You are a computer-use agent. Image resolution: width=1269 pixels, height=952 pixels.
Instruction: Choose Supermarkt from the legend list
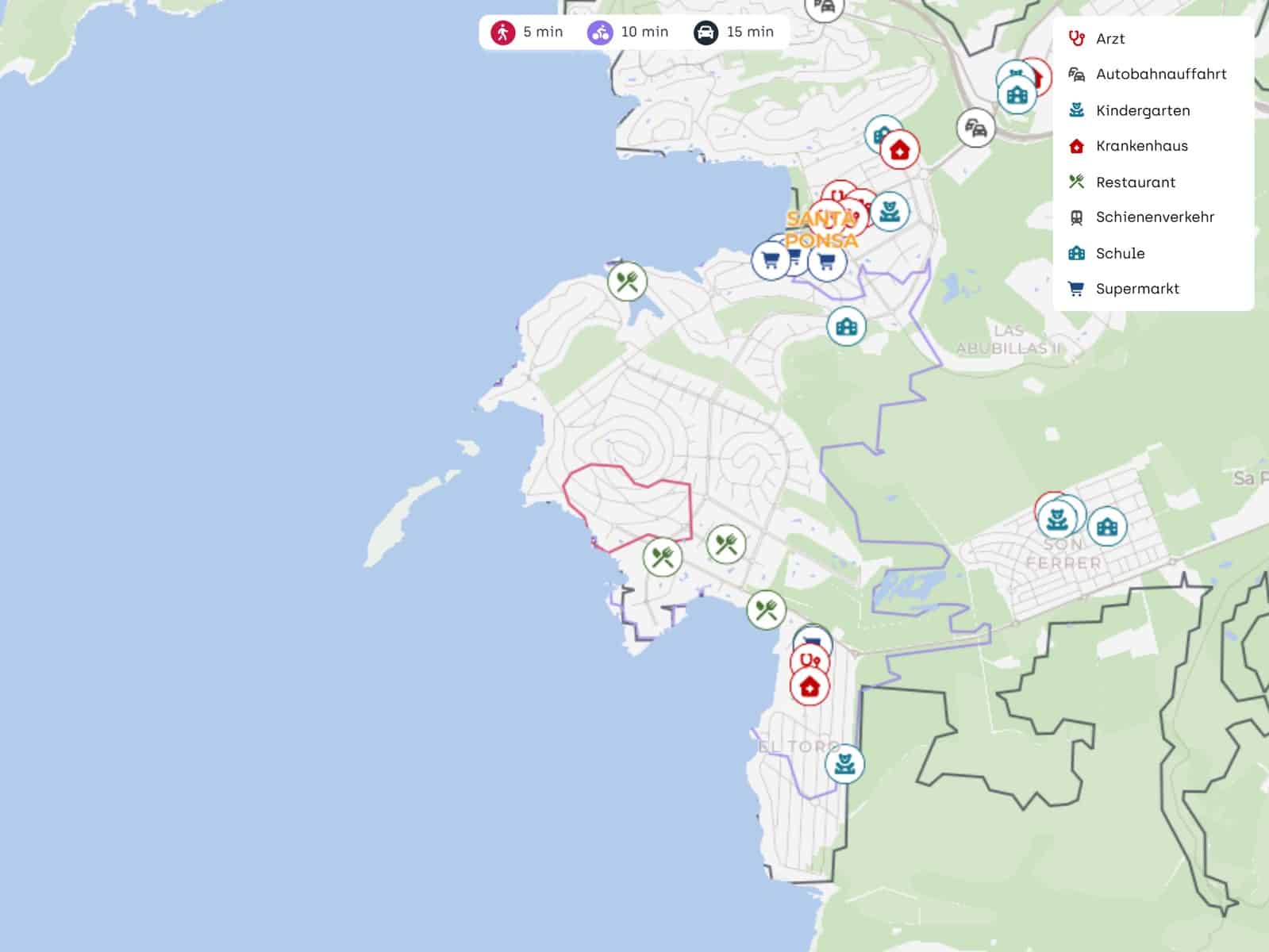[1136, 289]
